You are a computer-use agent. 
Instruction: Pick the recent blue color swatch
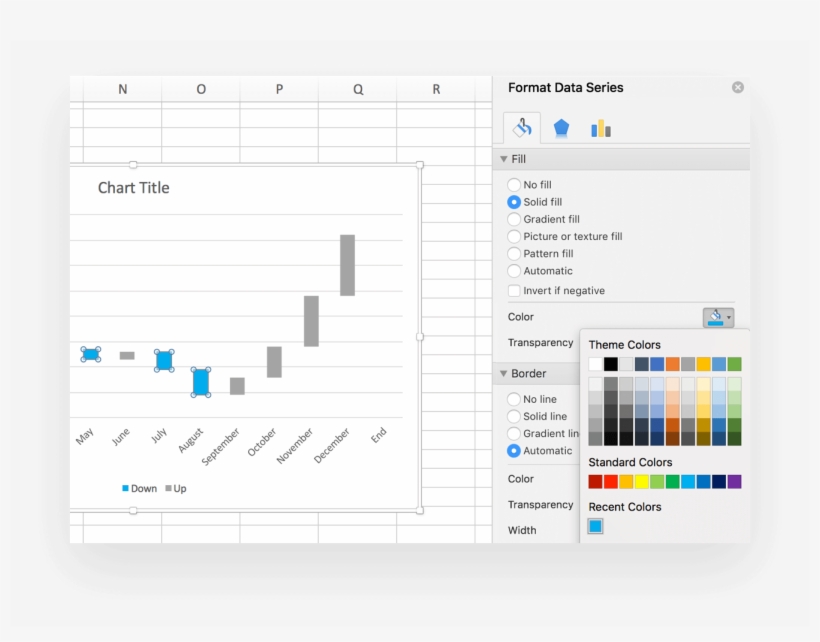(595, 526)
